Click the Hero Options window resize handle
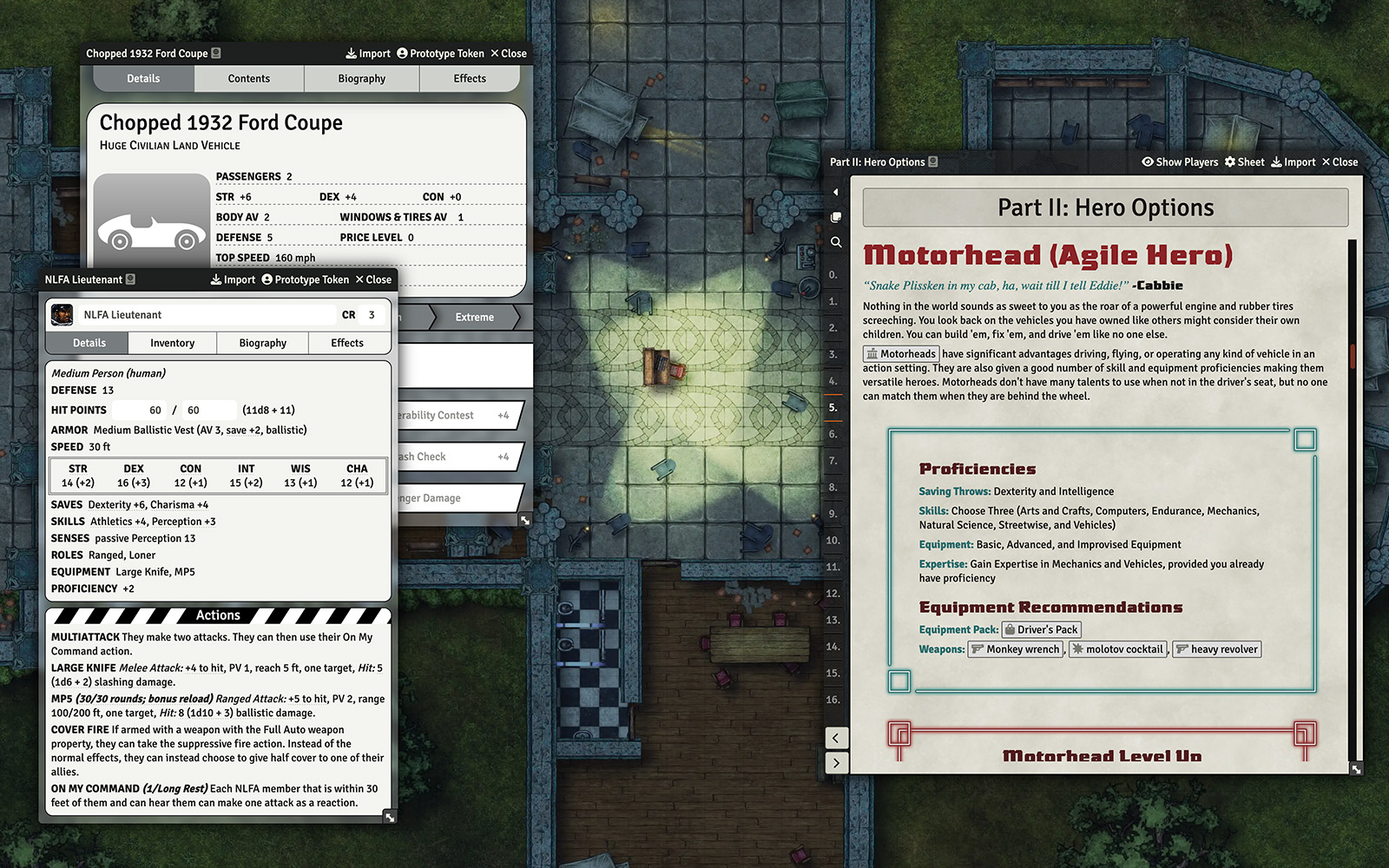Viewport: 1389px width, 868px height. pos(1356,768)
